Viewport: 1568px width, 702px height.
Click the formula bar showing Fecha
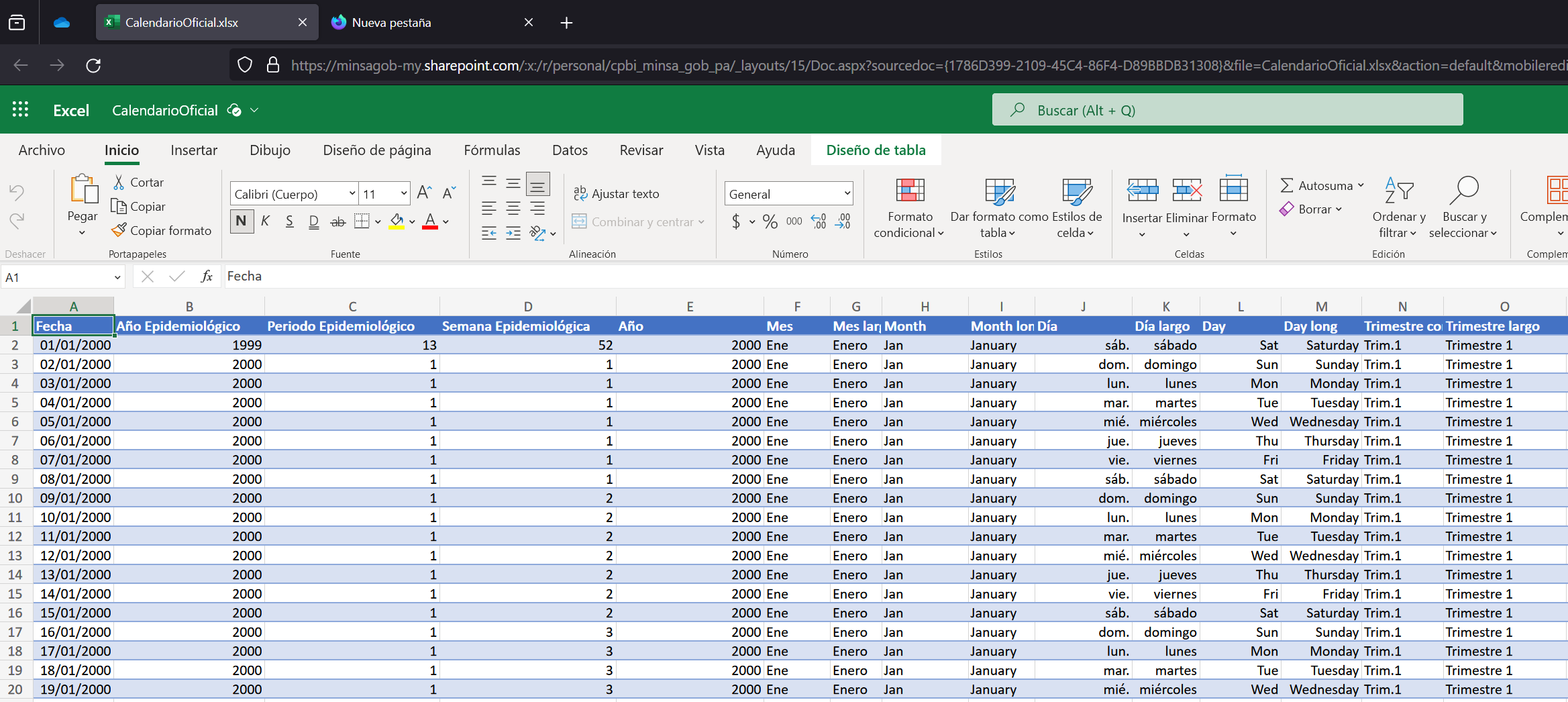coord(896,277)
